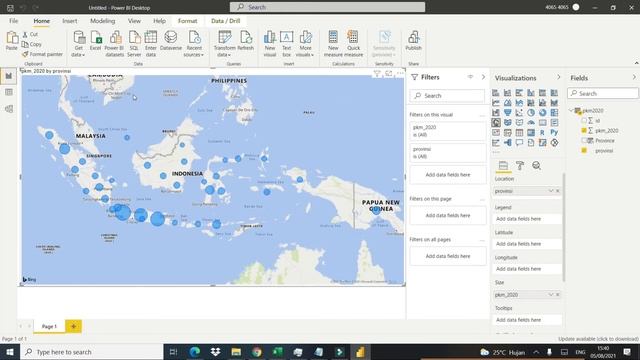Open Dataverse connector

171,41
